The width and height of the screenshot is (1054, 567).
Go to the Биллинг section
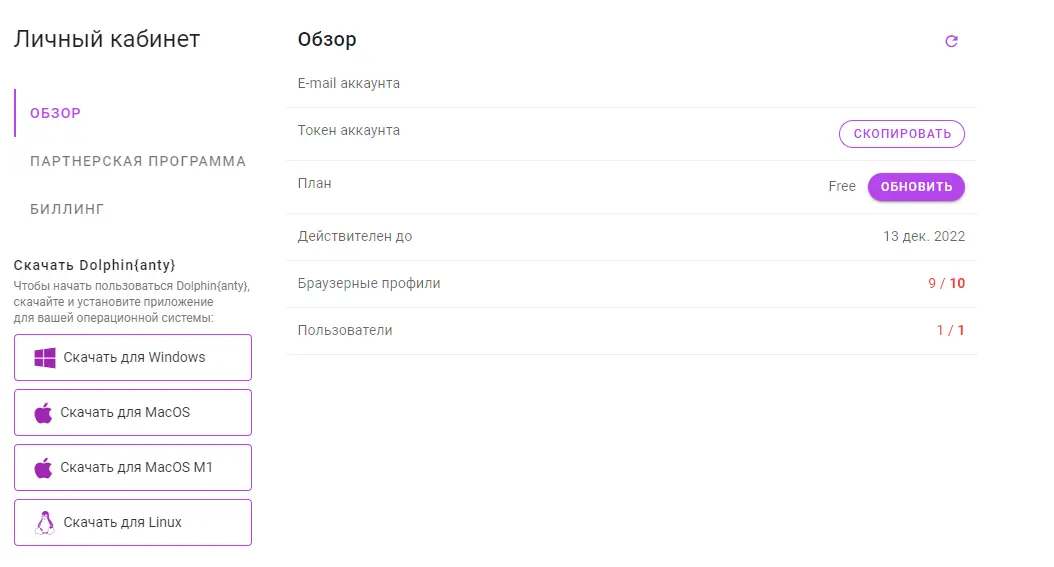67,209
